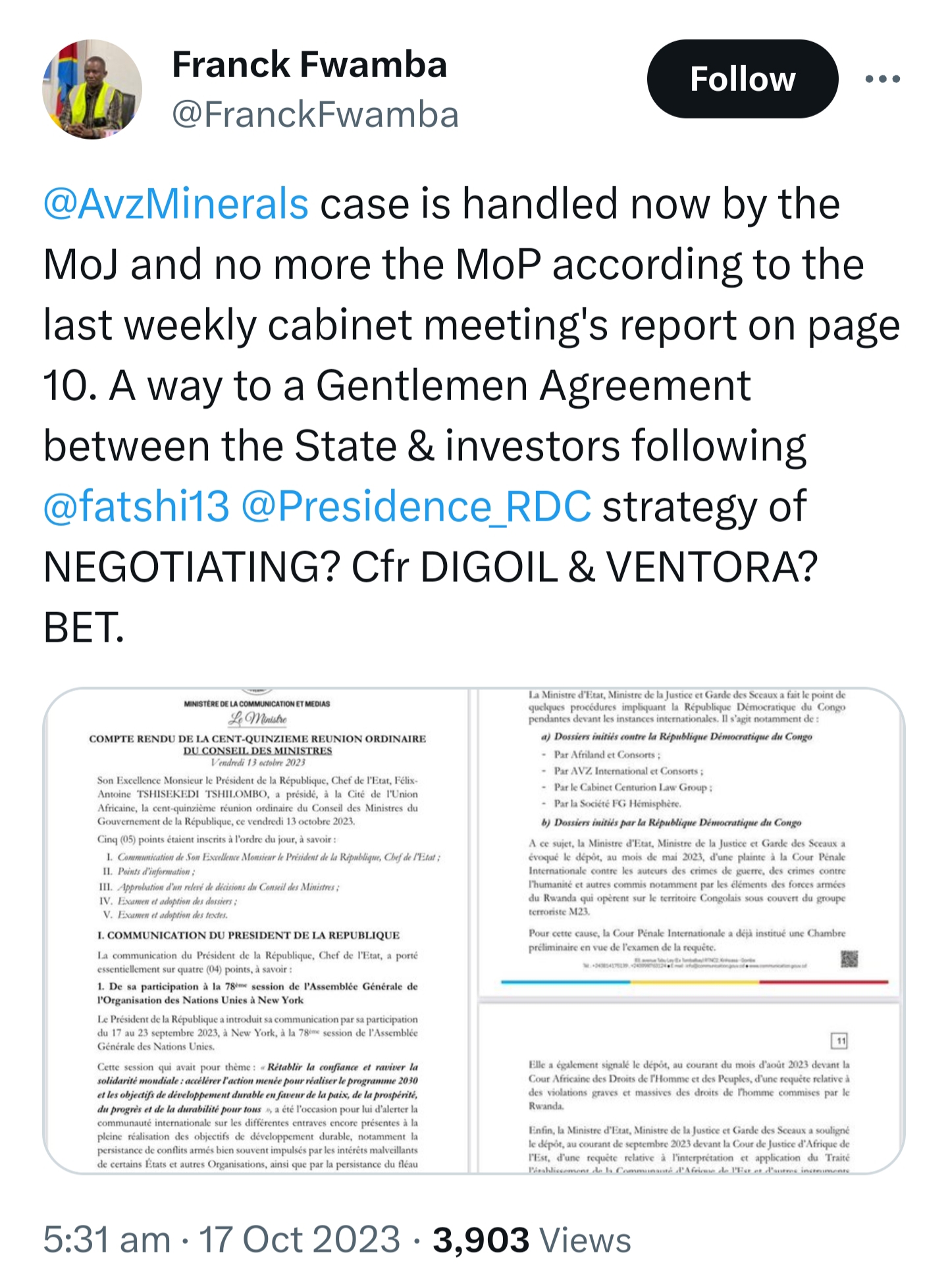Open Franck Fwamba's profile avatar
This screenshot has width=948, height=1288.
92,89
